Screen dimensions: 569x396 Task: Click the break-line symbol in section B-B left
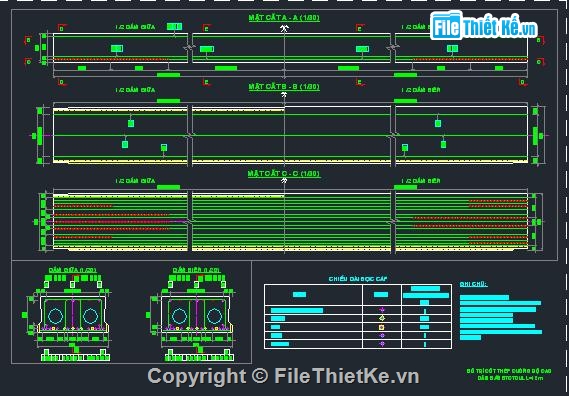point(190,135)
